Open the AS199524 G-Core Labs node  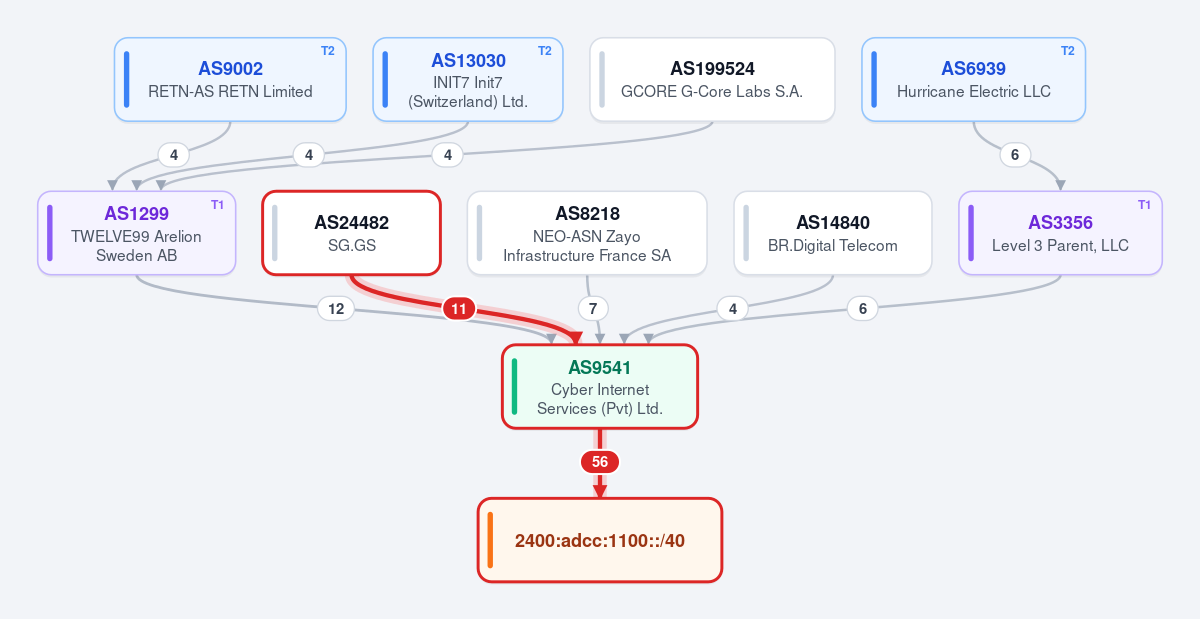pyautogui.click(x=712, y=79)
